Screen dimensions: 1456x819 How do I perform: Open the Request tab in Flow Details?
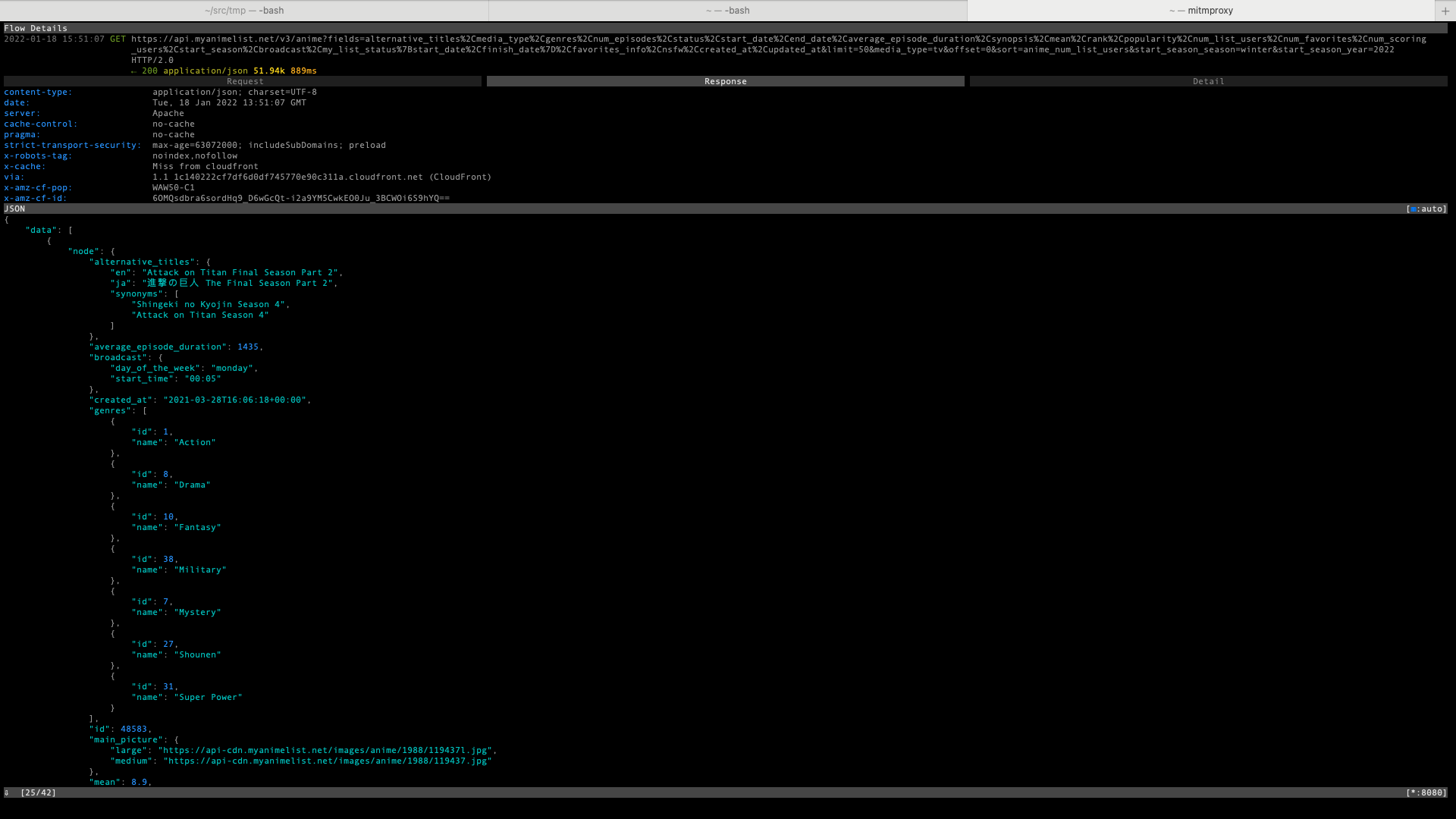[x=243, y=81]
